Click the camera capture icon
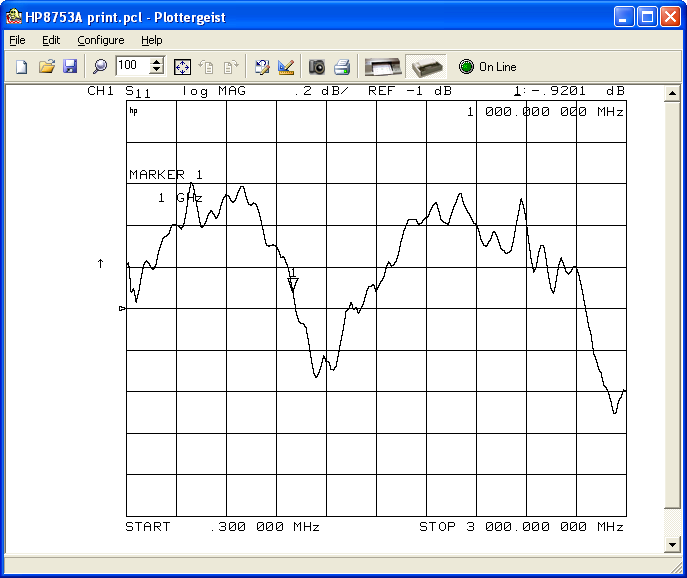Viewport: 687px width, 578px height. point(317,67)
